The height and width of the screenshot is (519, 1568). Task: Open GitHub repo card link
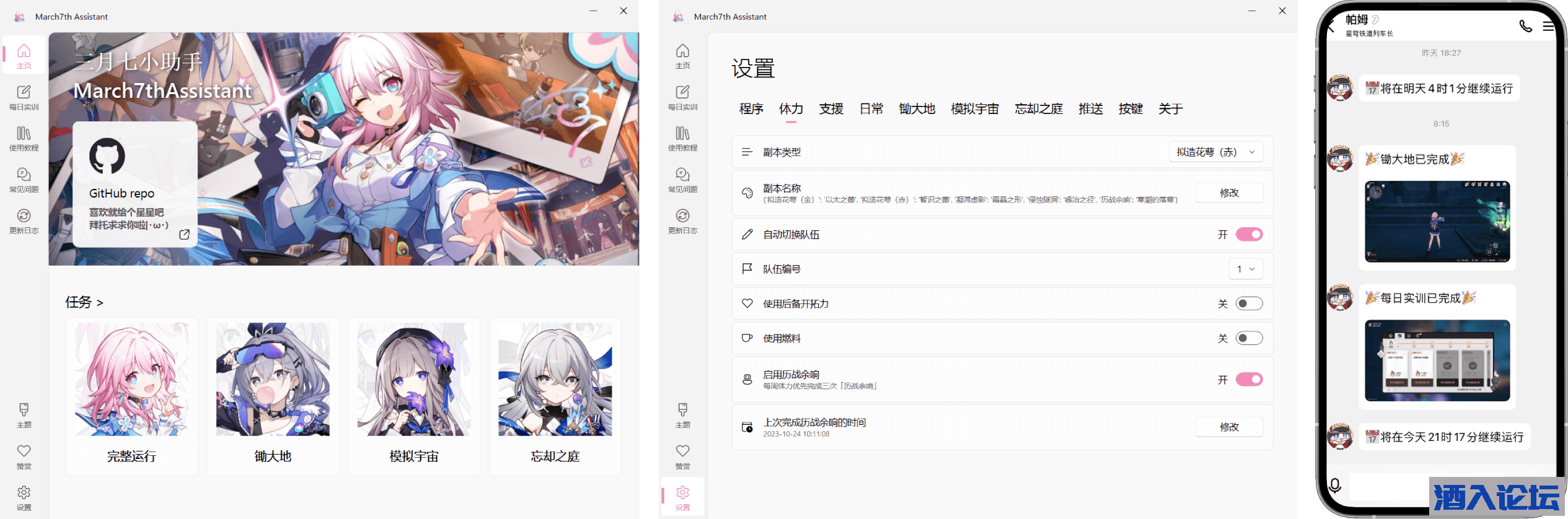[135, 184]
